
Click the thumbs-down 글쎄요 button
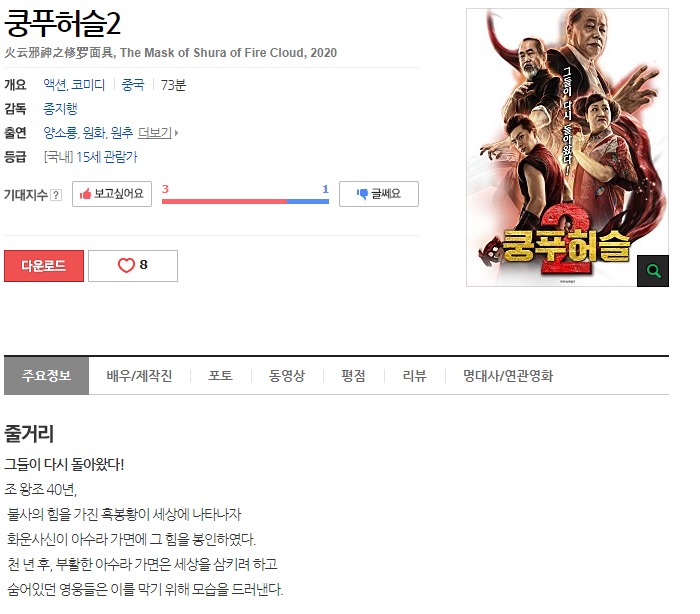379,194
